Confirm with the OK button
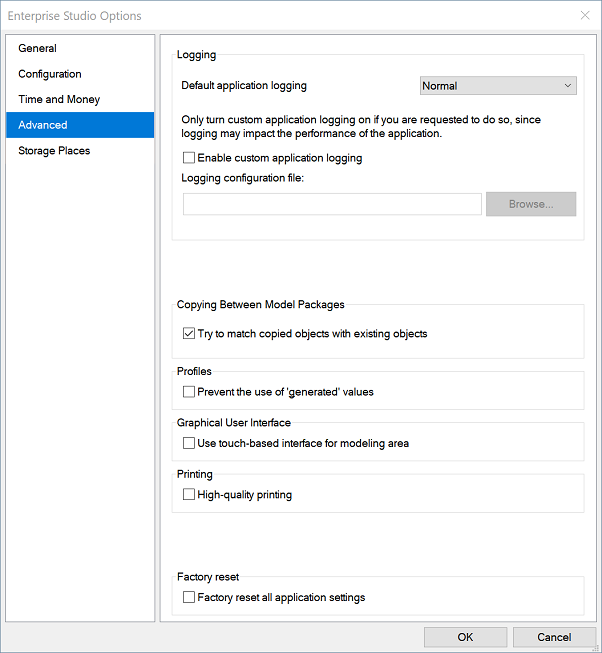Image resolution: width=602 pixels, height=653 pixels. click(x=465, y=637)
